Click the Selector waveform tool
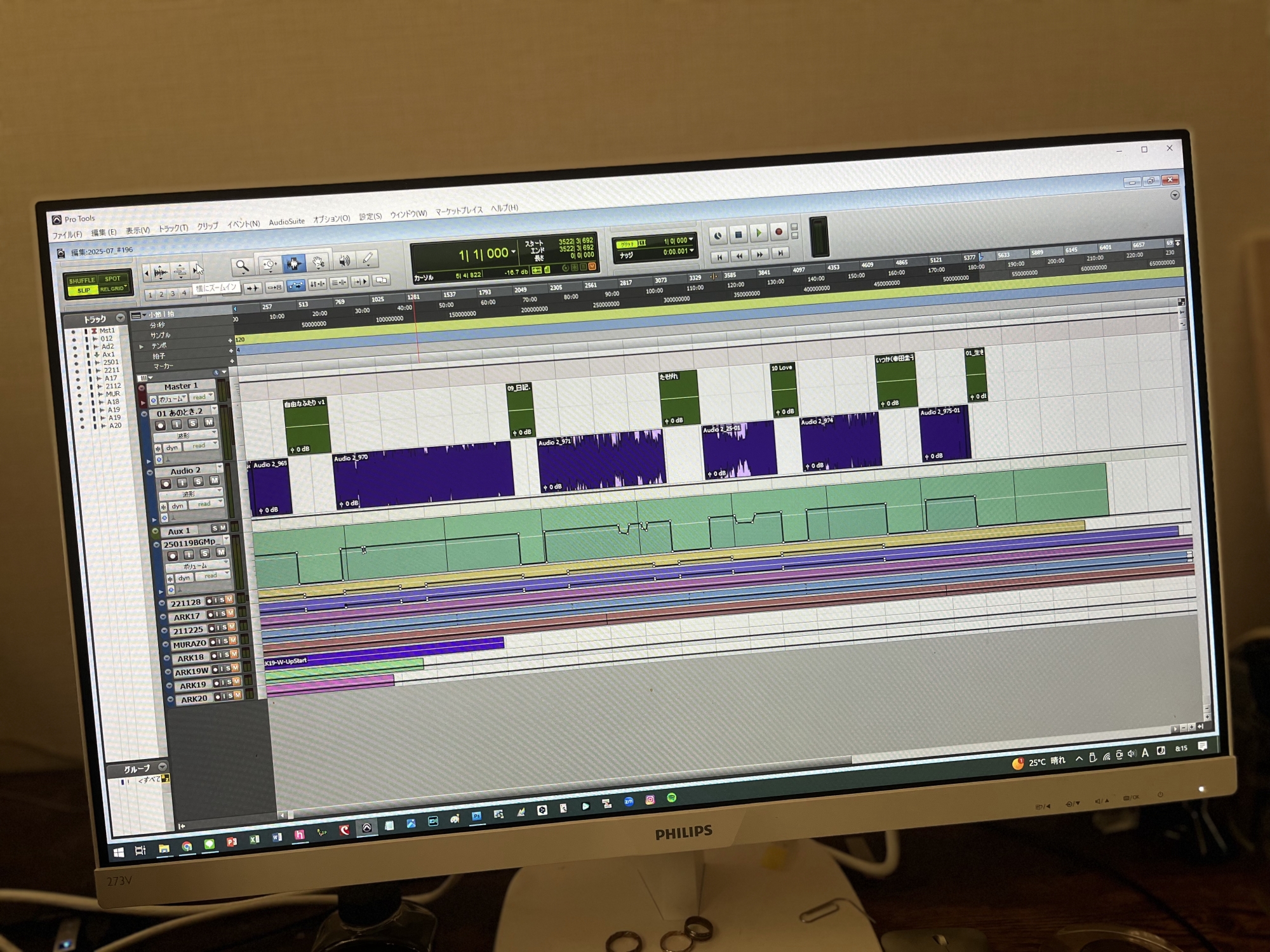Viewport: 1270px width, 952px height. 293,263
